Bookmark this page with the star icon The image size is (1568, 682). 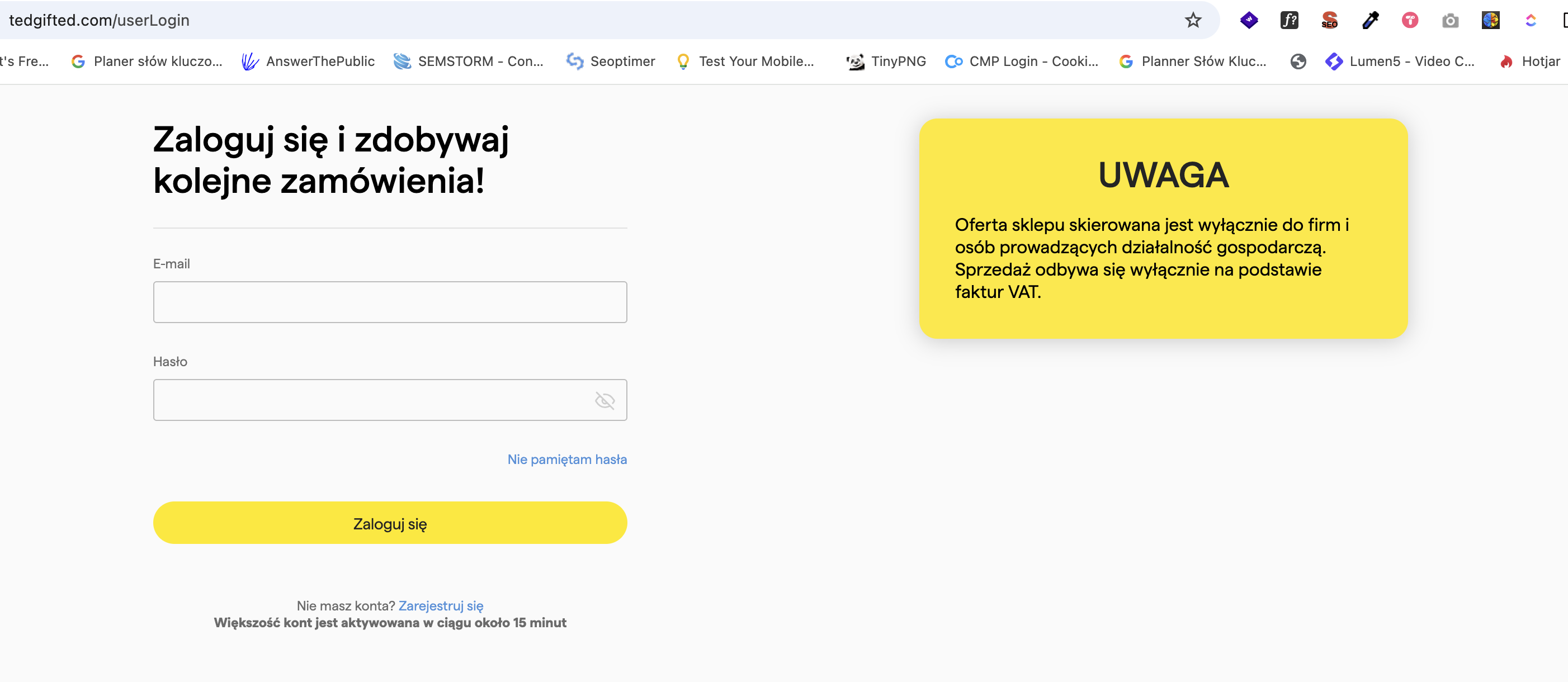pyautogui.click(x=1192, y=20)
